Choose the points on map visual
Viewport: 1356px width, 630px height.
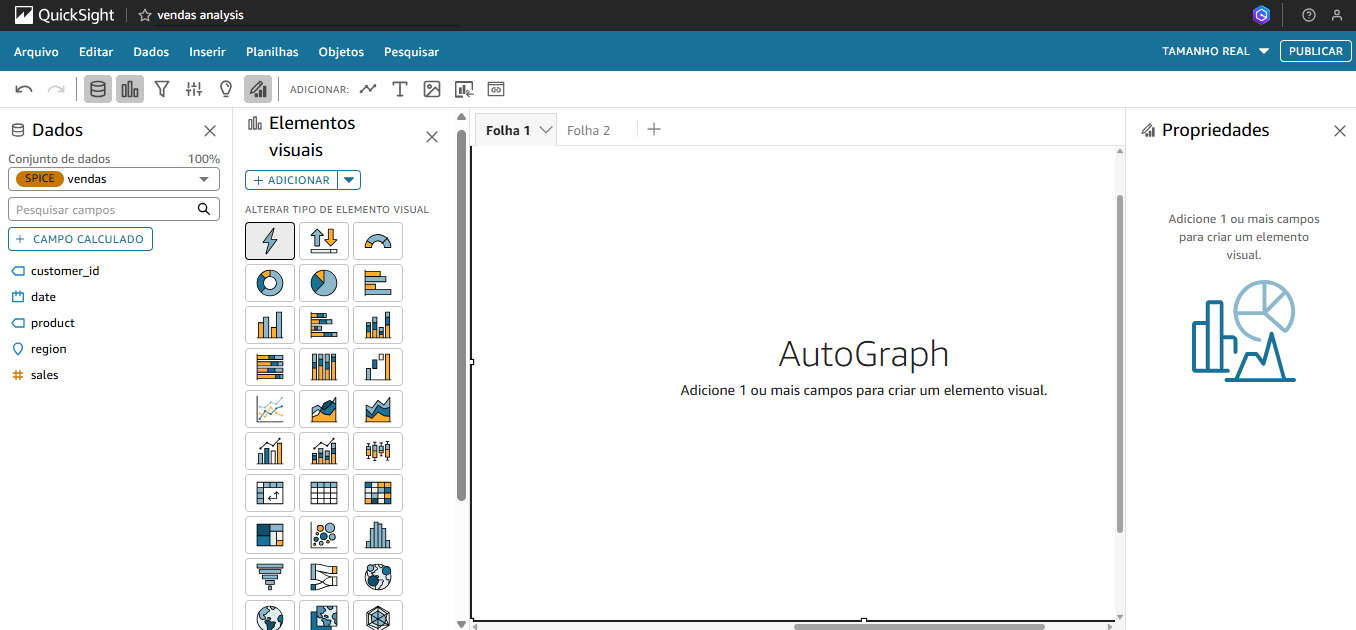pos(378,577)
